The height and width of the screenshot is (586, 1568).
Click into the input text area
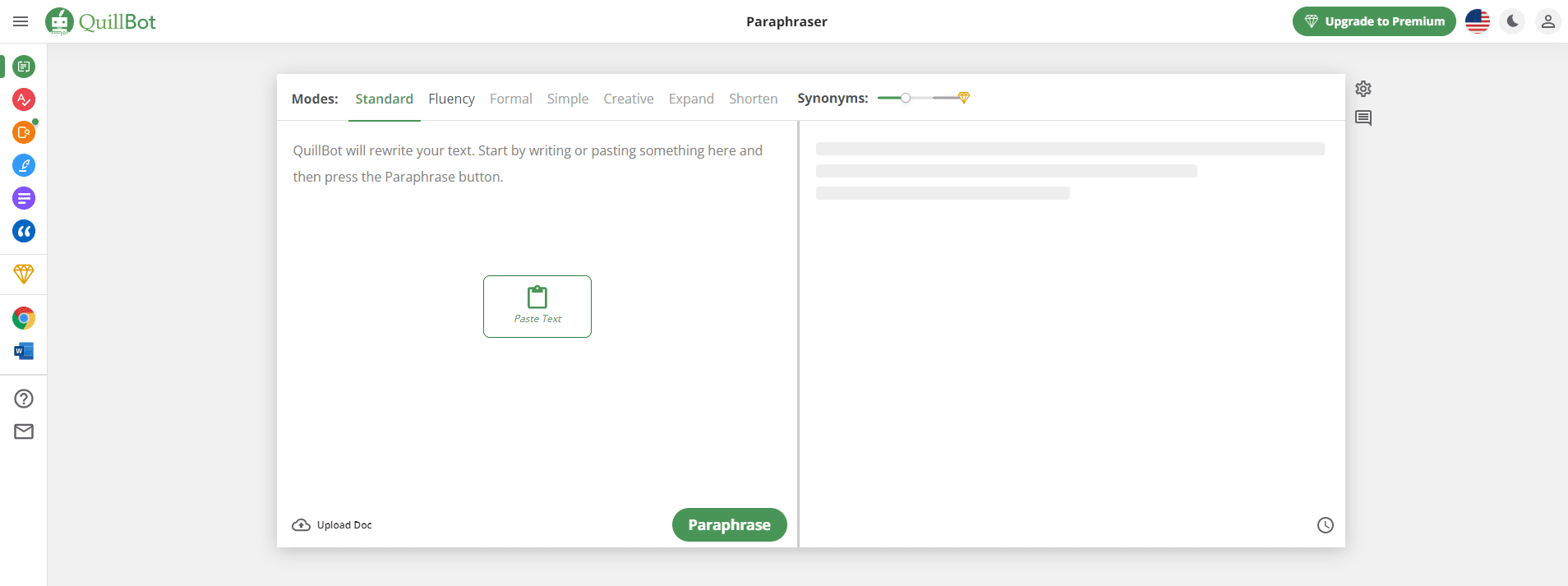pos(537,312)
